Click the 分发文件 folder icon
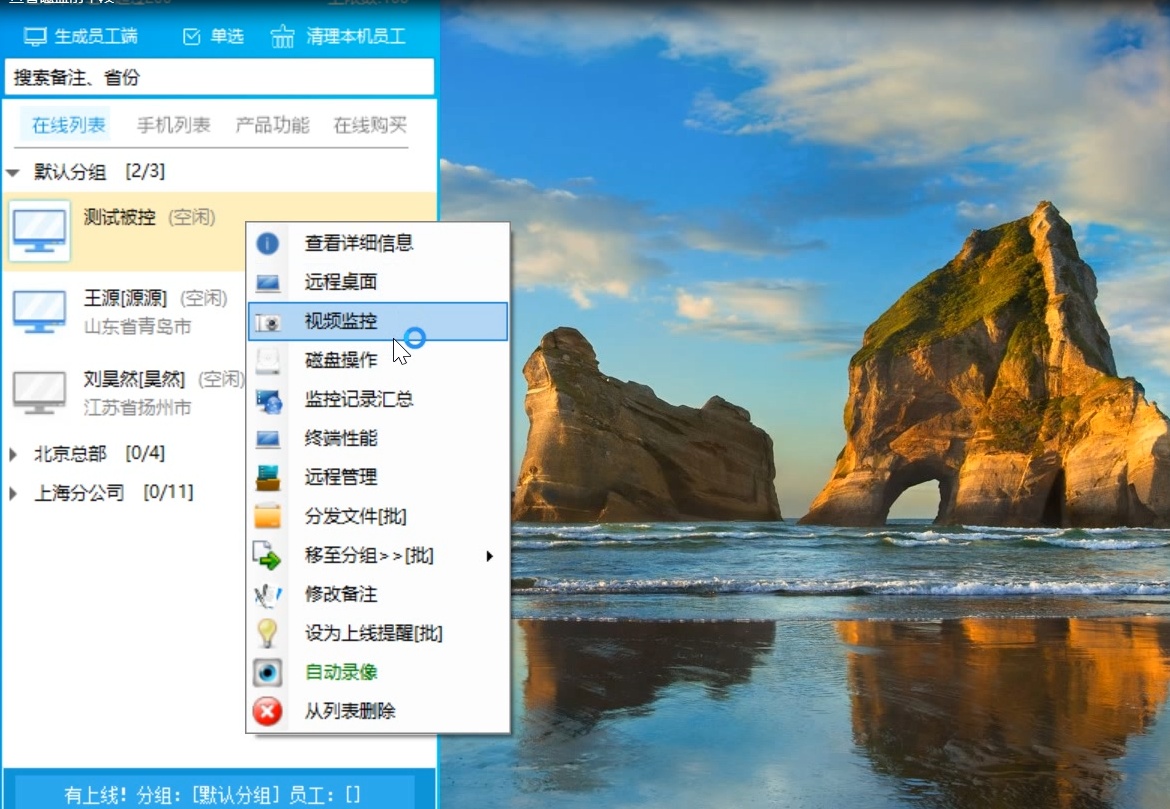The height and width of the screenshot is (809, 1170). (x=267, y=517)
